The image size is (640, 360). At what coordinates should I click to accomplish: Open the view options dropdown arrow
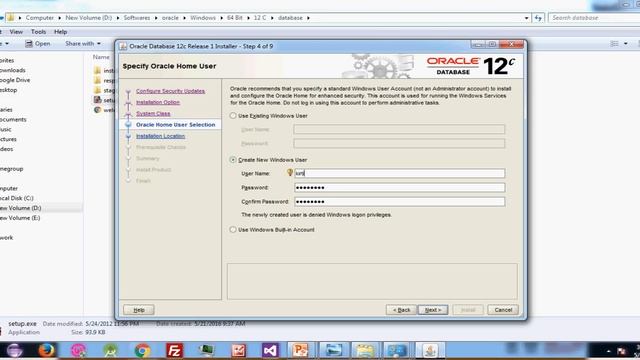[626, 44]
